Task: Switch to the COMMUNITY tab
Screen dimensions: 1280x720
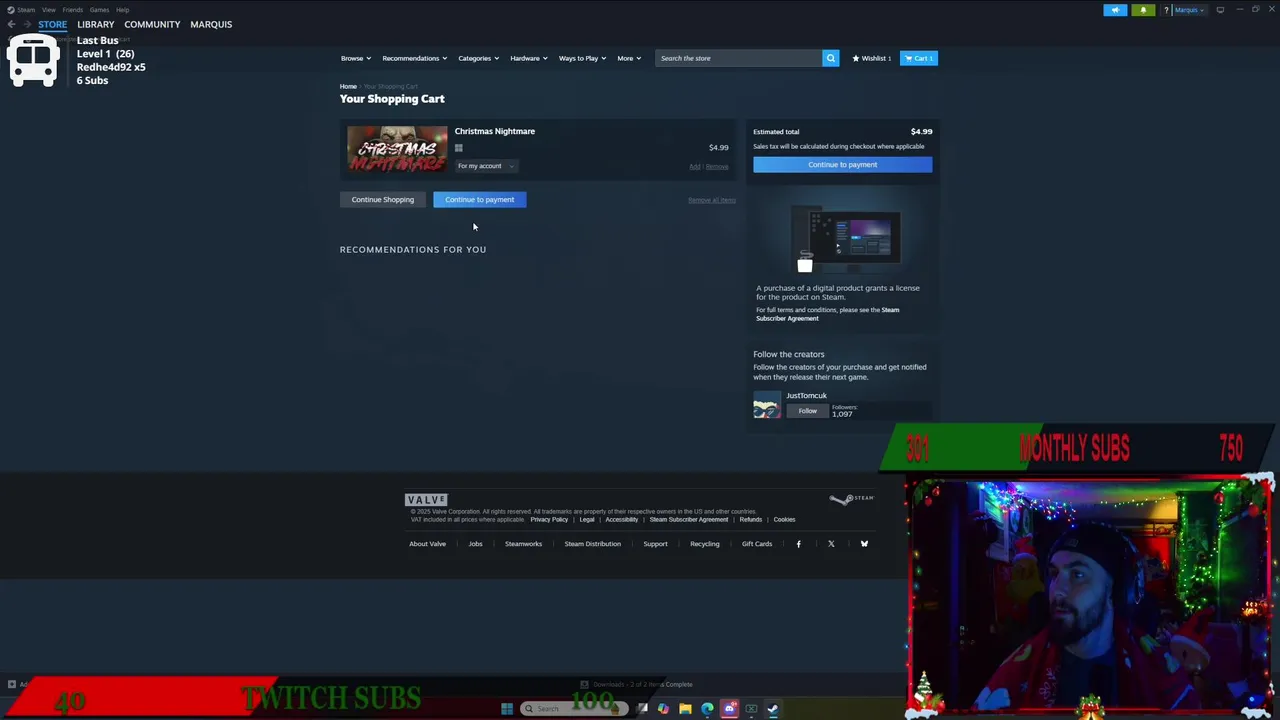Action: point(152,24)
